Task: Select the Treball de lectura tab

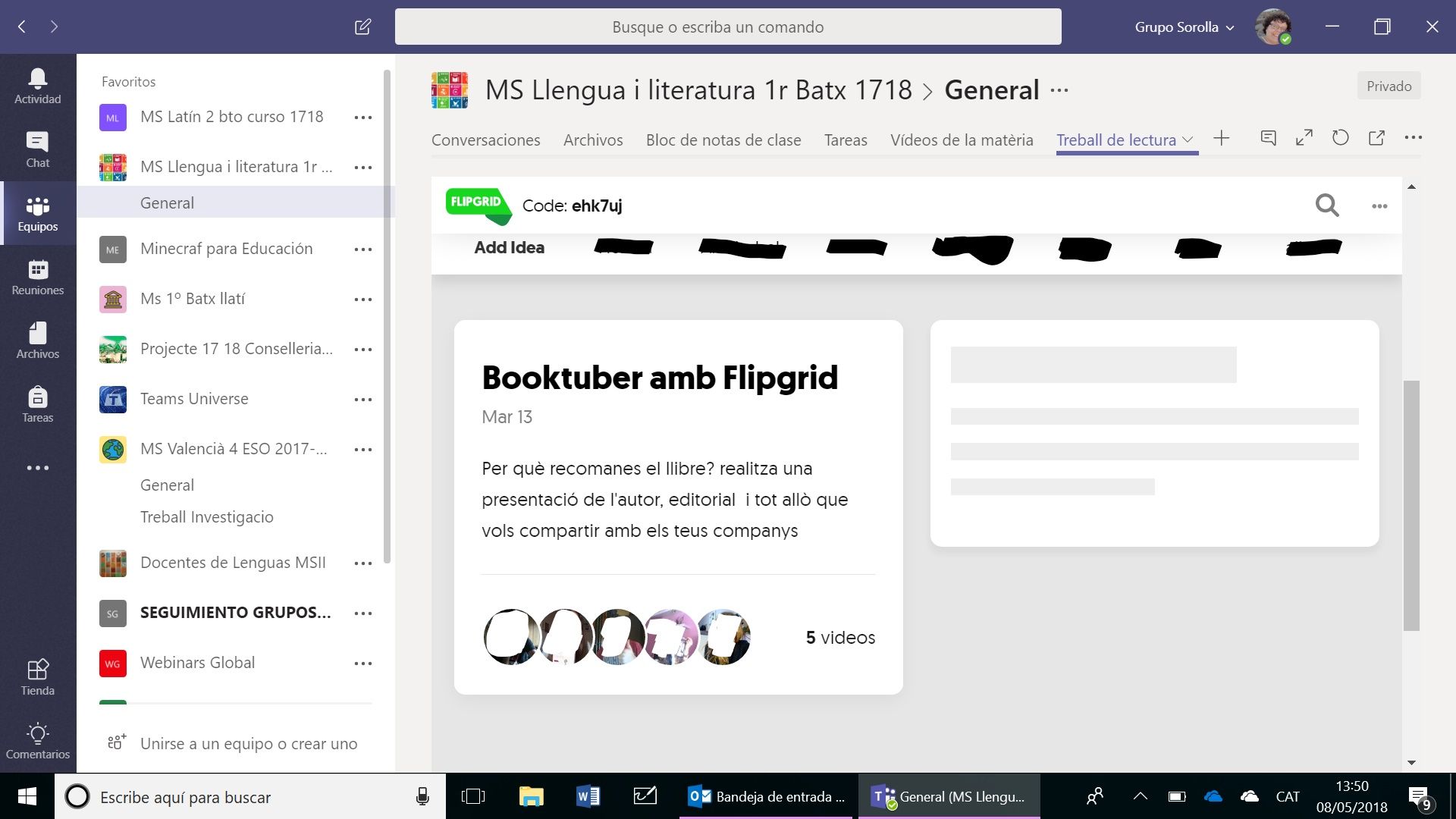Action: pos(1116,140)
